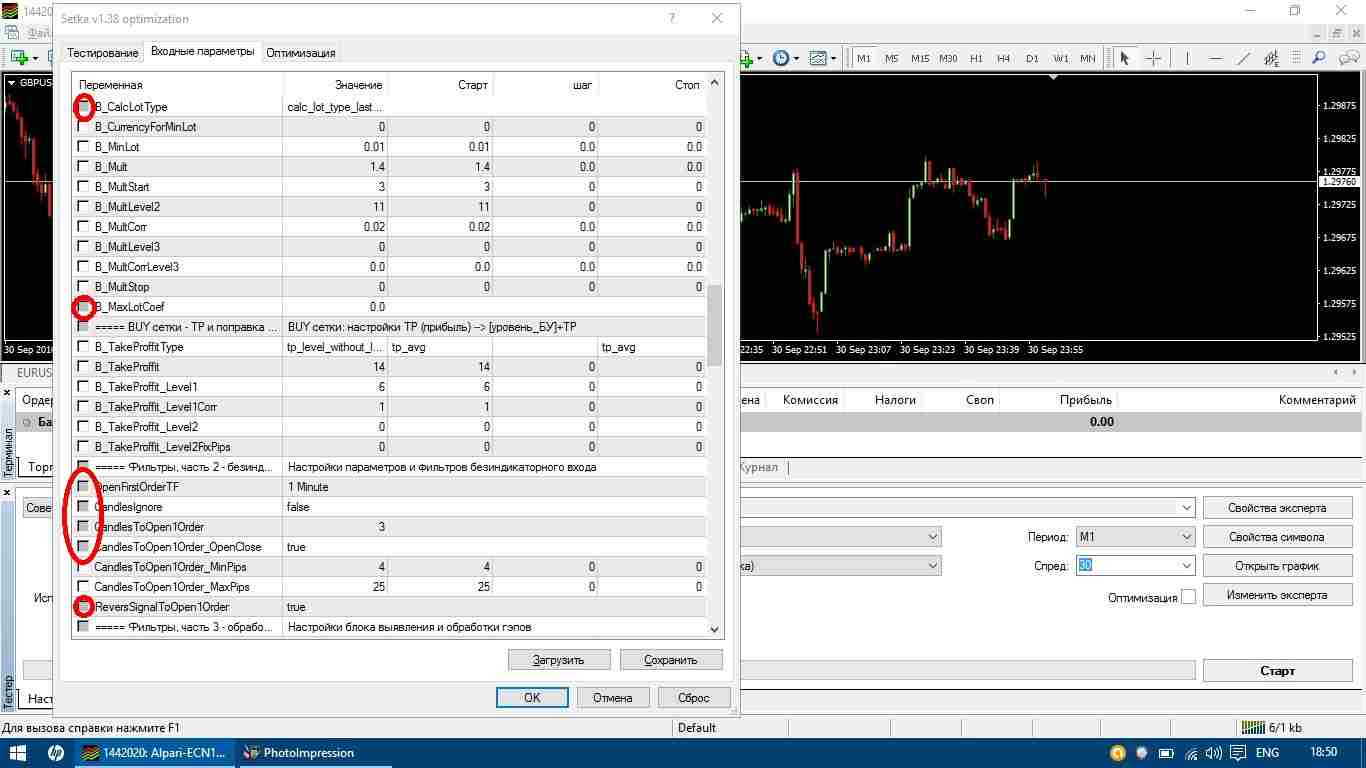Viewport: 1366px width, 768px height.
Task: Switch chart to W1 timeframe
Action: 1060,58
